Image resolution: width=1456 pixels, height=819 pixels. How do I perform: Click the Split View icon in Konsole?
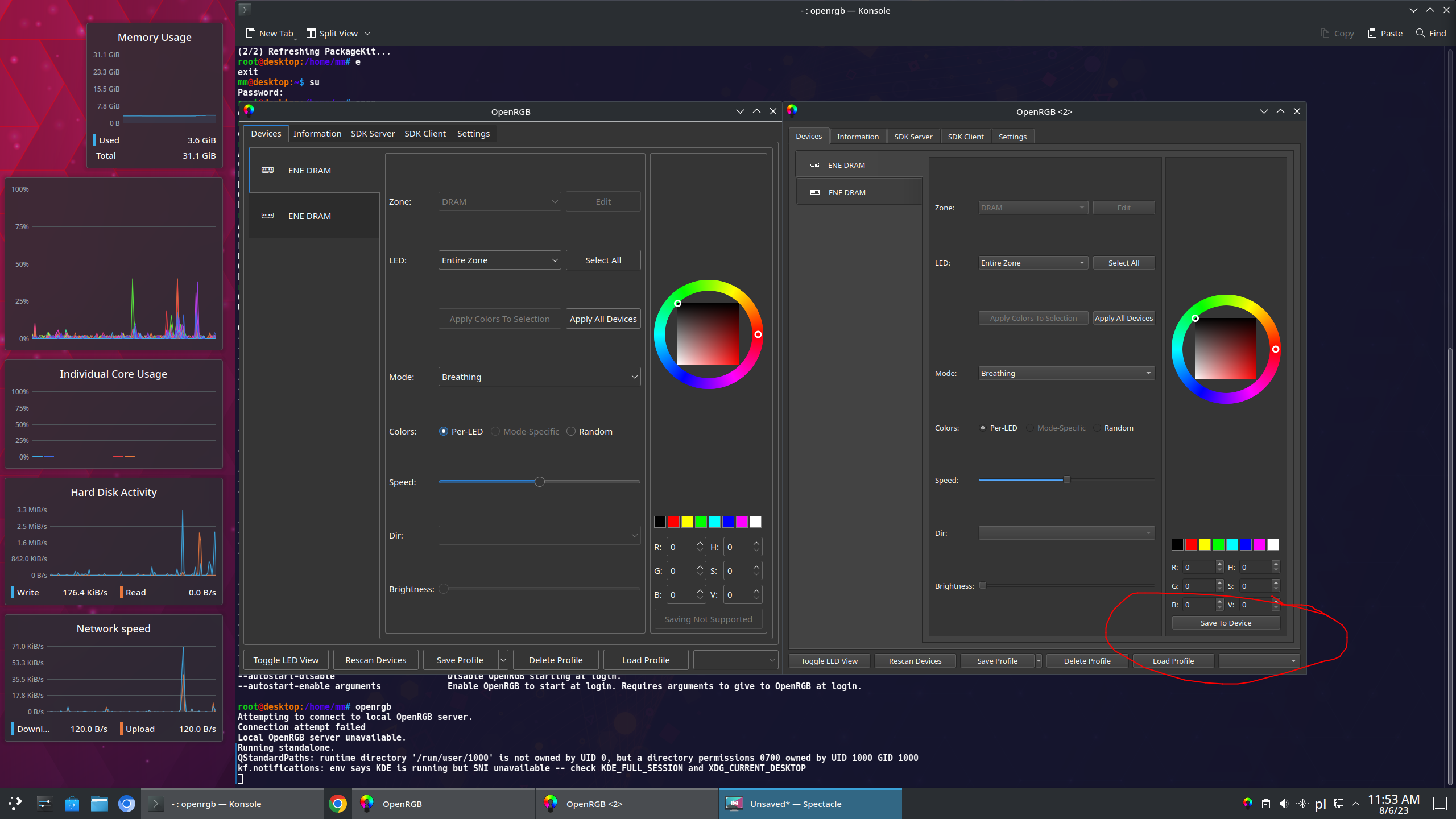pos(311,33)
